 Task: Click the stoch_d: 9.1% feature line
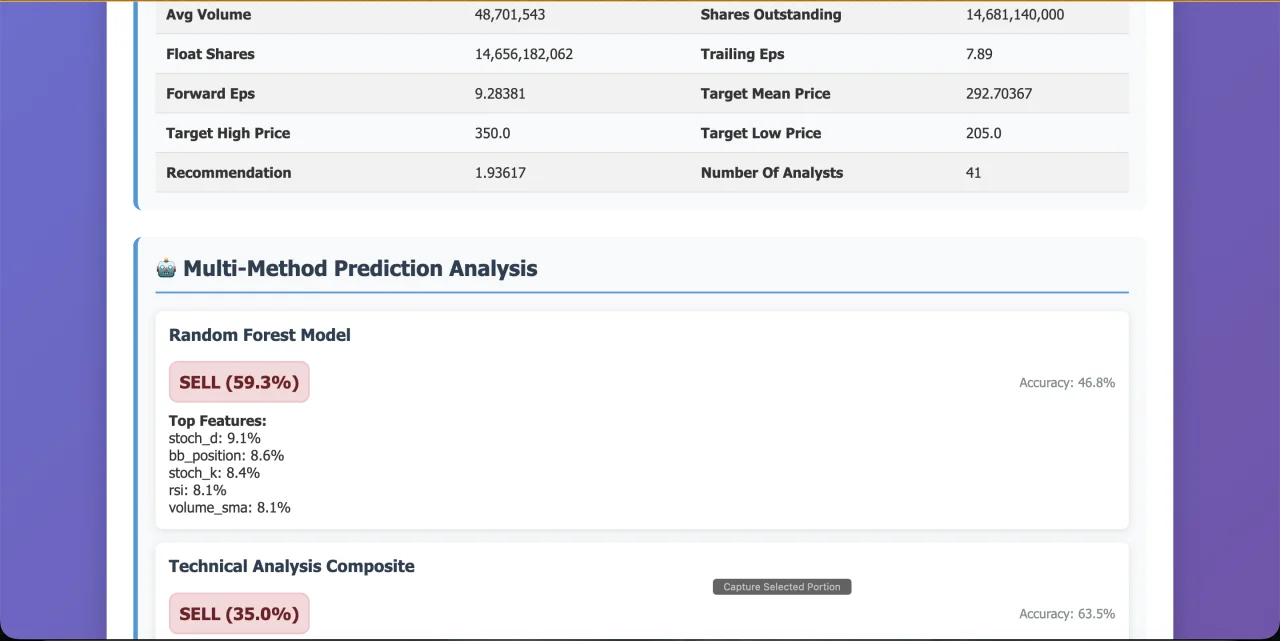[x=215, y=438]
